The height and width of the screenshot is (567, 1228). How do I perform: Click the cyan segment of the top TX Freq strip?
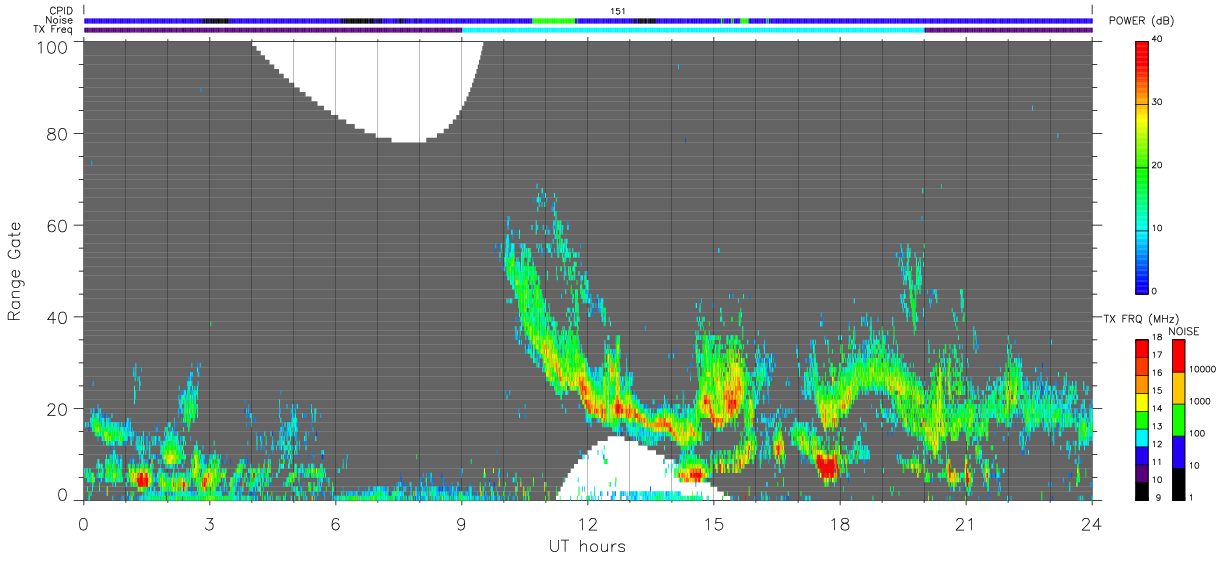(x=693, y=30)
